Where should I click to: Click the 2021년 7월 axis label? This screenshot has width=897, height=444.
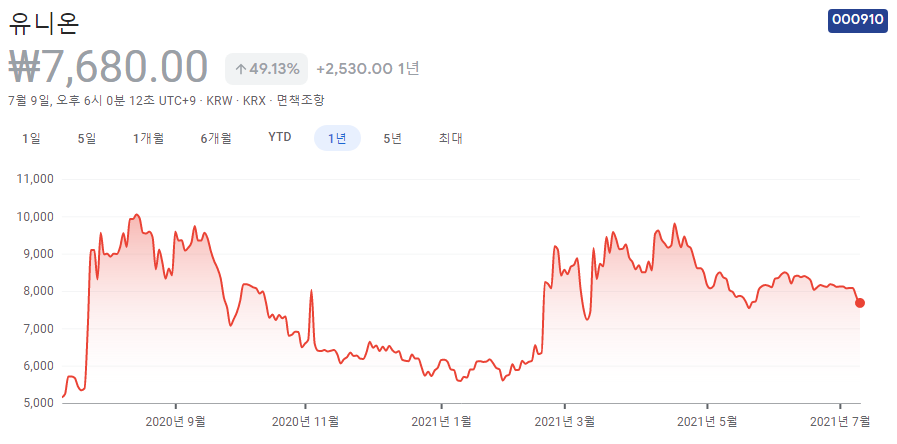click(840, 422)
